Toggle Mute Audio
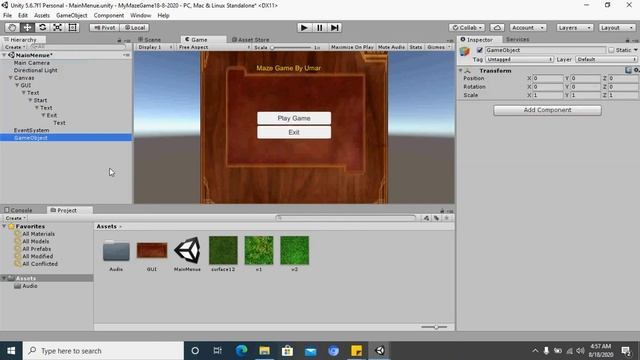The image size is (640, 360). (391, 47)
